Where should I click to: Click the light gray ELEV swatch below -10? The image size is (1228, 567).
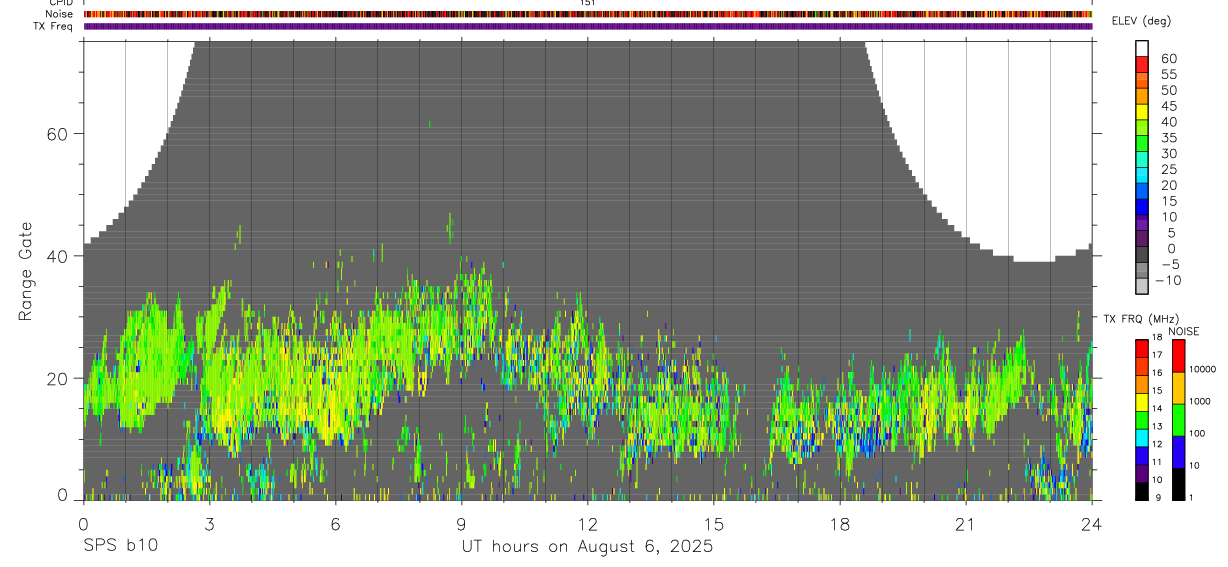1142,286
